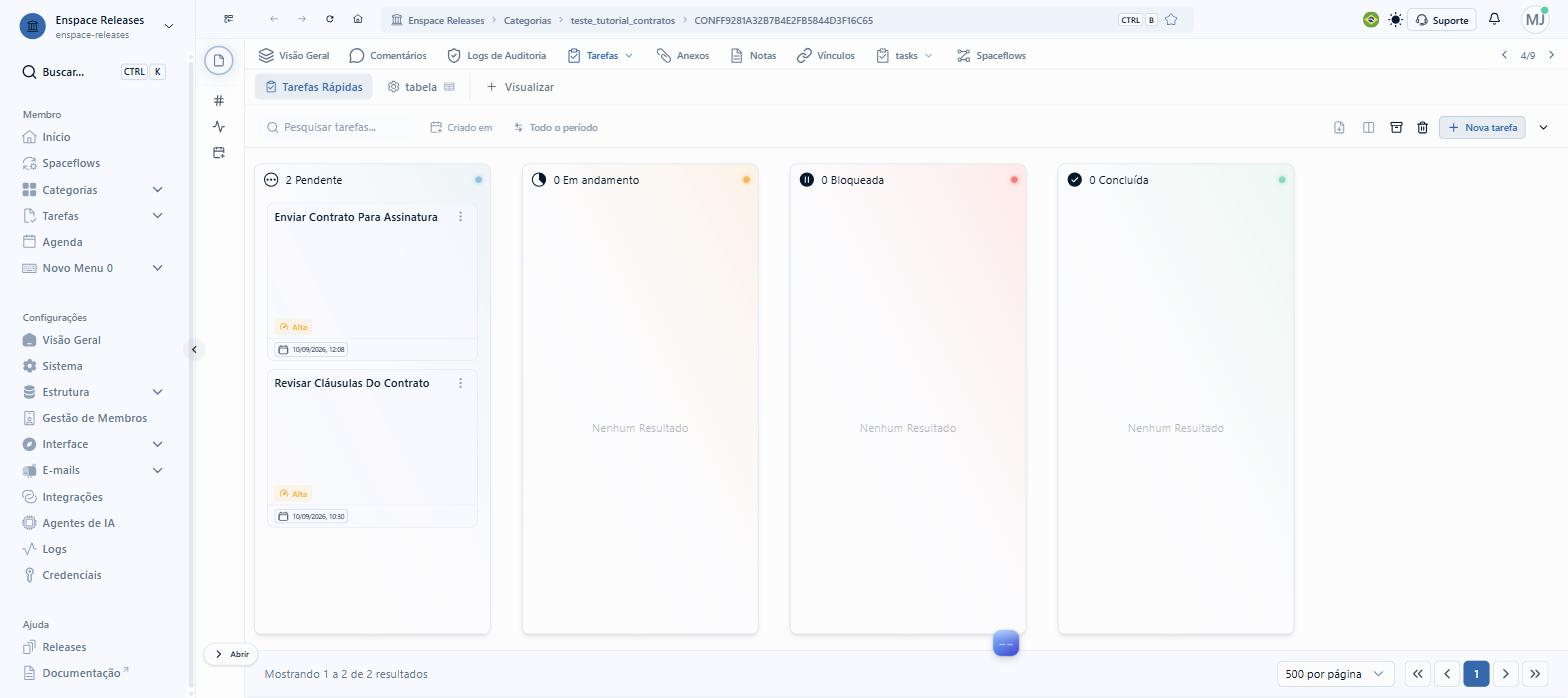
Task: Go to next record with right chevron near 4/9
Action: coord(1551,56)
